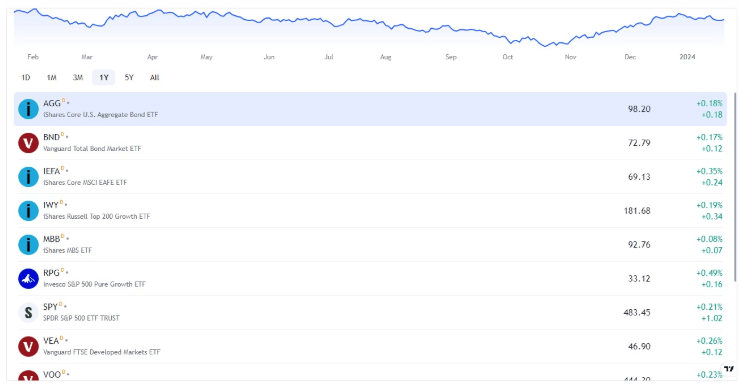Click the chart line near Oct
The image size is (742, 385).
(x=508, y=40)
